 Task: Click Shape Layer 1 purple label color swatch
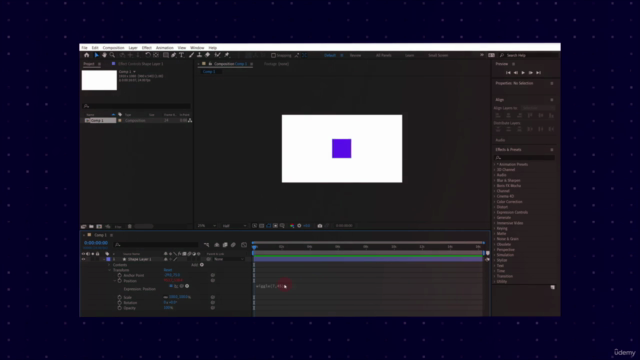tap(108, 259)
